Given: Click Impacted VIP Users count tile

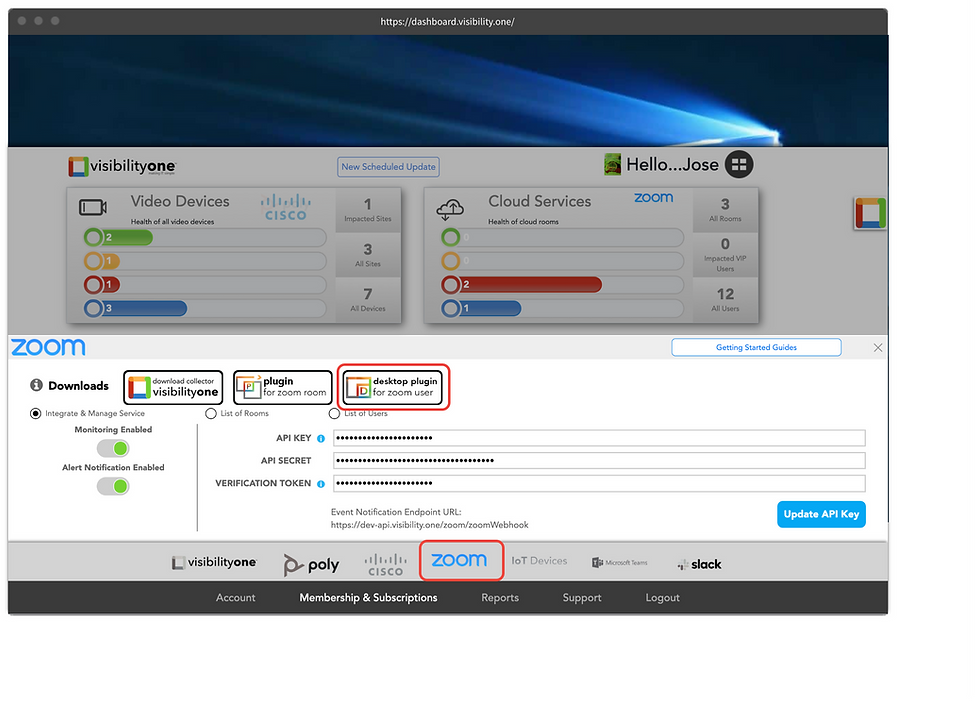Looking at the screenshot, I should point(725,255).
